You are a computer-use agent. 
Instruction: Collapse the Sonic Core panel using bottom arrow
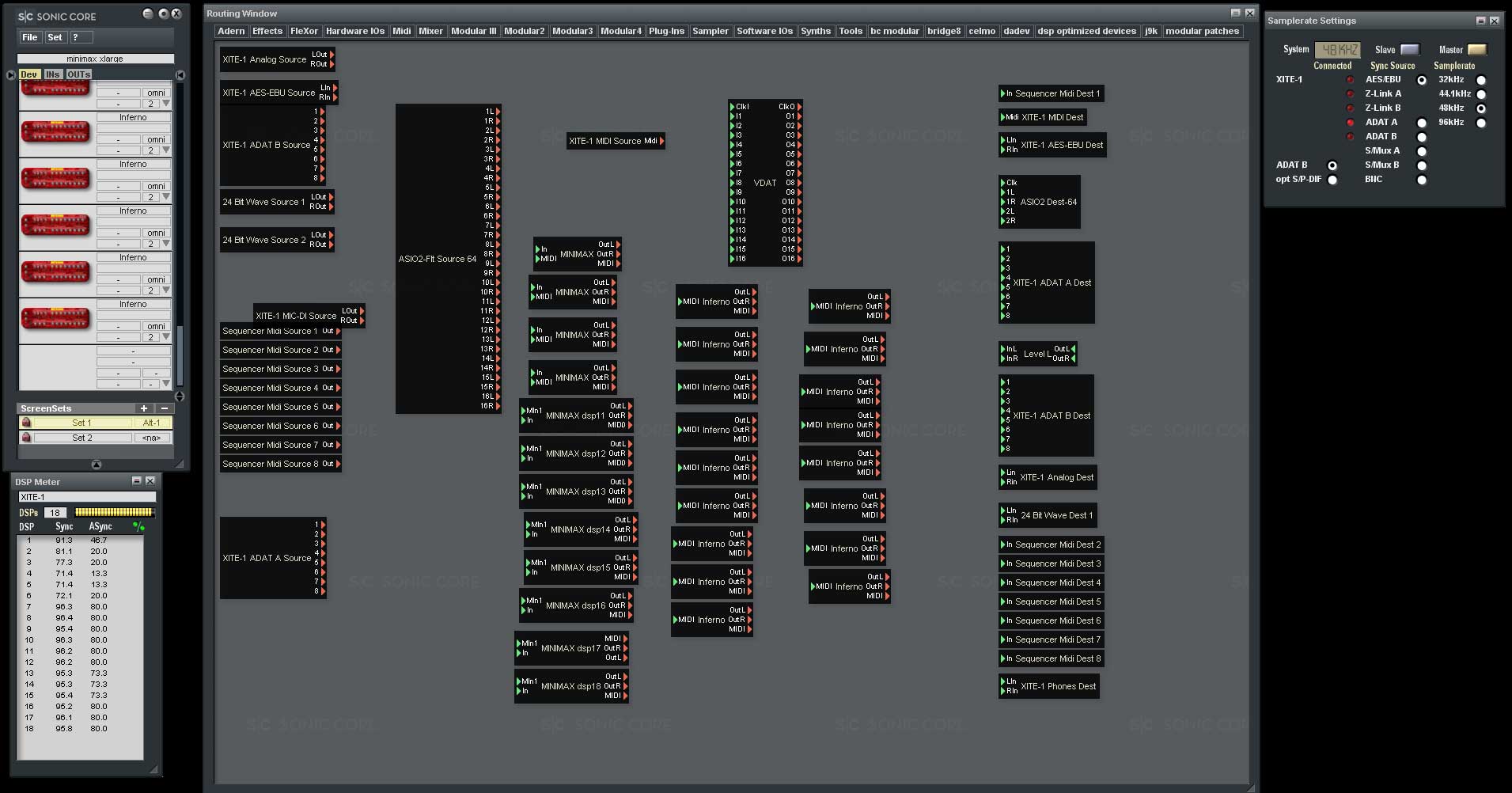tap(97, 465)
